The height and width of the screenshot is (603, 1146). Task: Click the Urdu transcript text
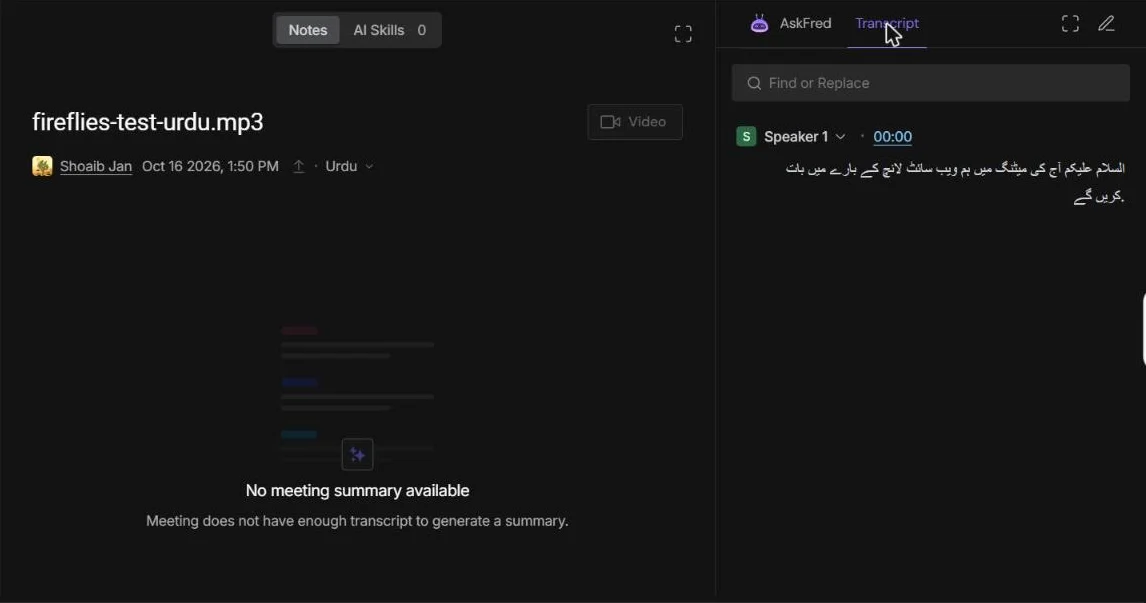click(955, 182)
